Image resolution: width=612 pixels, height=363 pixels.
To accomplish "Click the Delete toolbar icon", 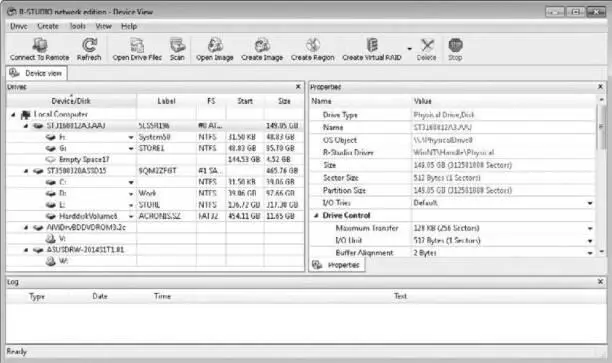I will [x=427, y=45].
